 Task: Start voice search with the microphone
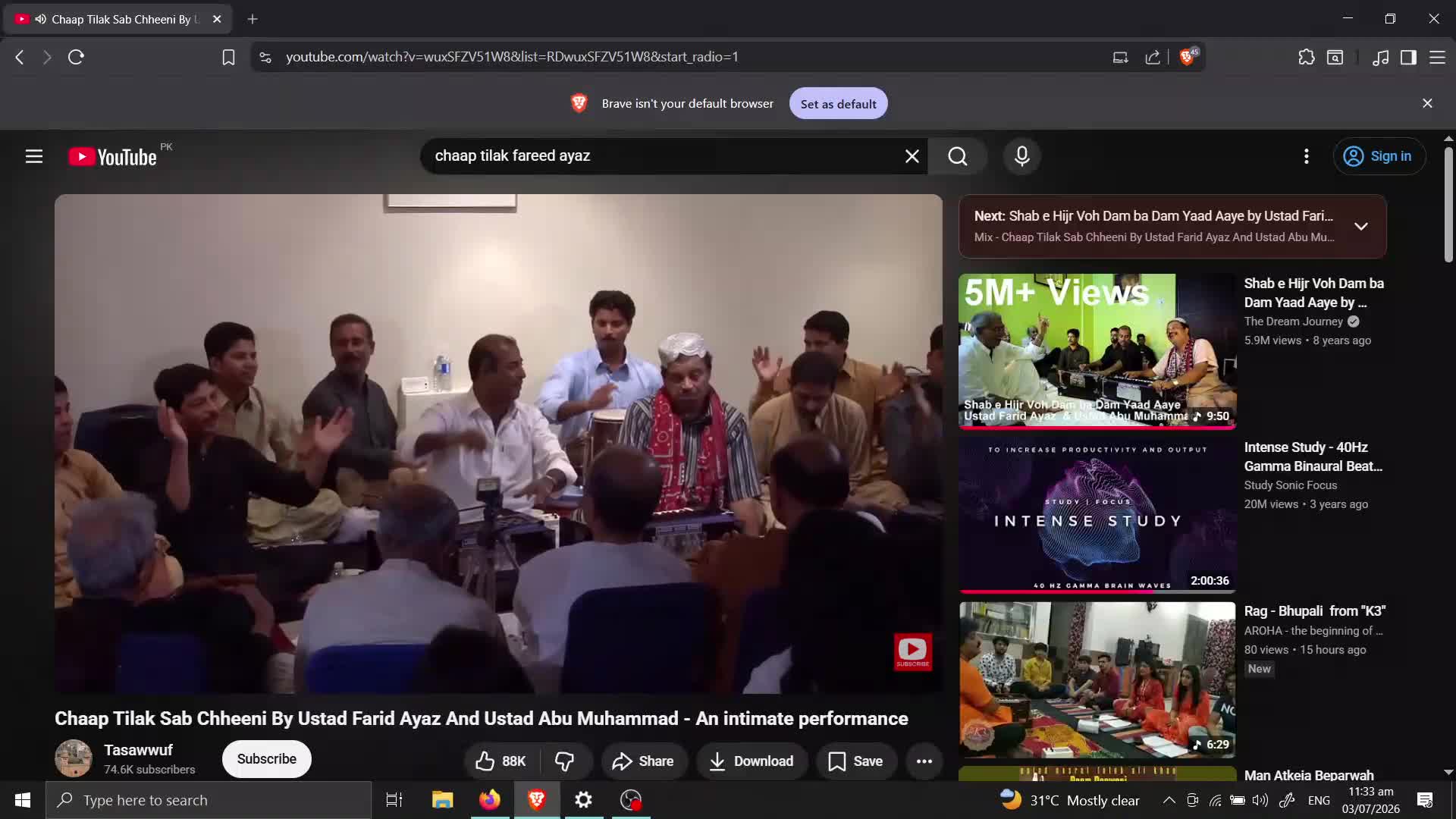[x=1022, y=156]
